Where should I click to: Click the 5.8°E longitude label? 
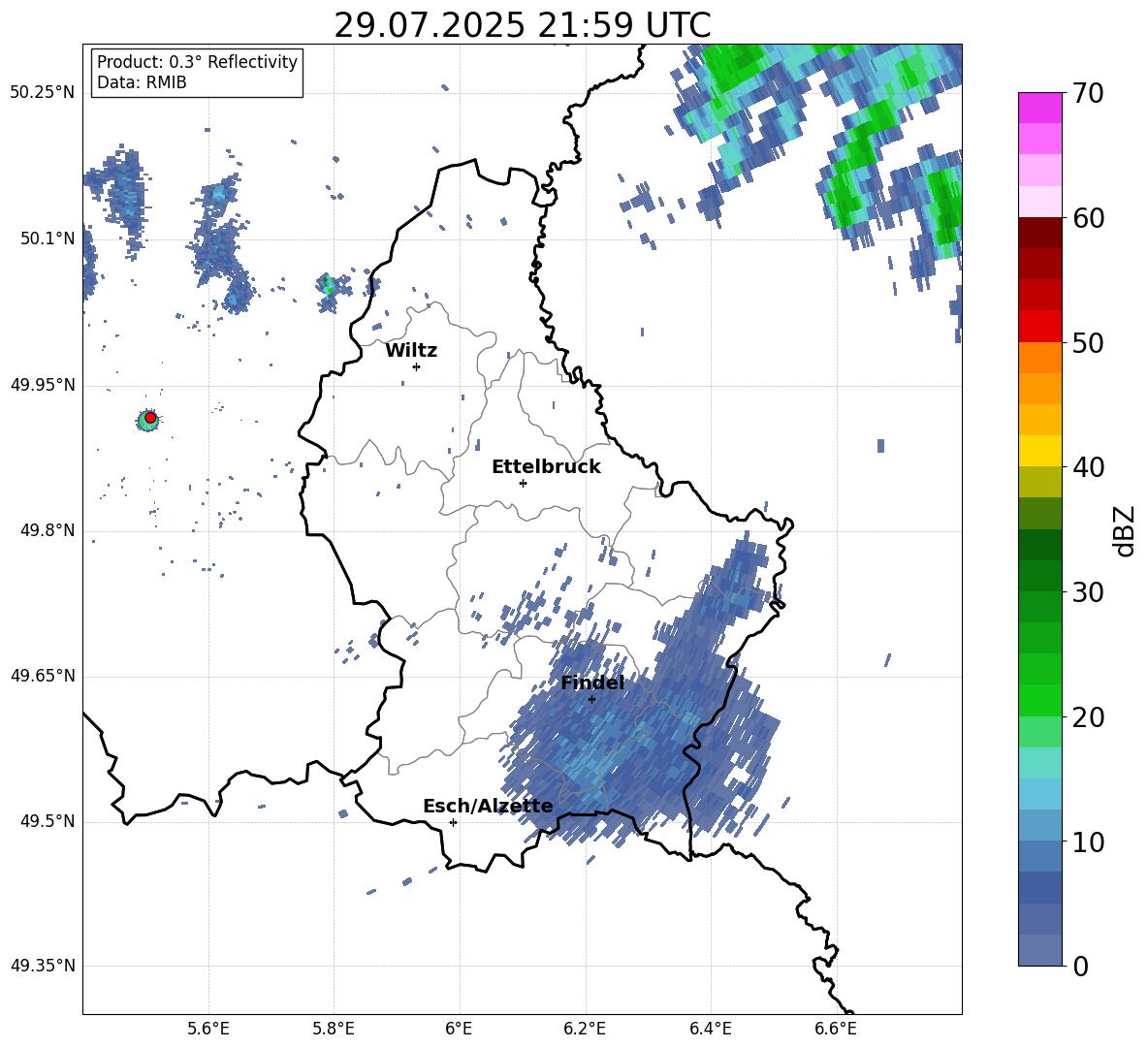click(x=334, y=1029)
